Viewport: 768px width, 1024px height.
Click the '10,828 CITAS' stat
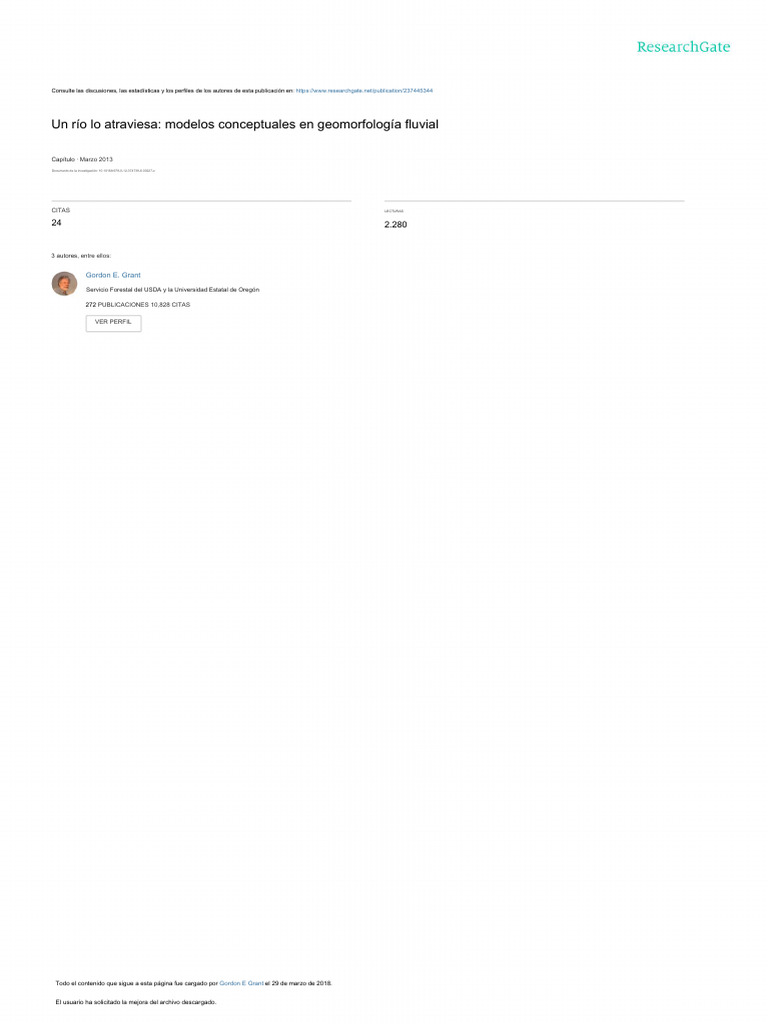coord(170,304)
